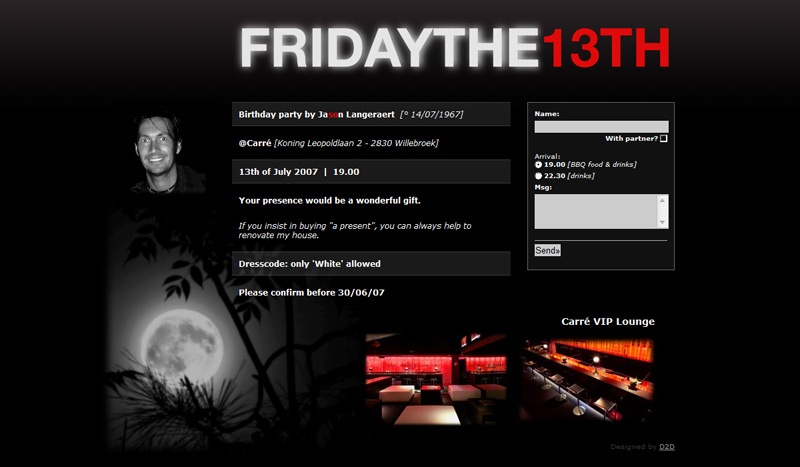The width and height of the screenshot is (800, 467).
Task: Choose the 22.30 drinks arrival option
Action: coord(538,176)
